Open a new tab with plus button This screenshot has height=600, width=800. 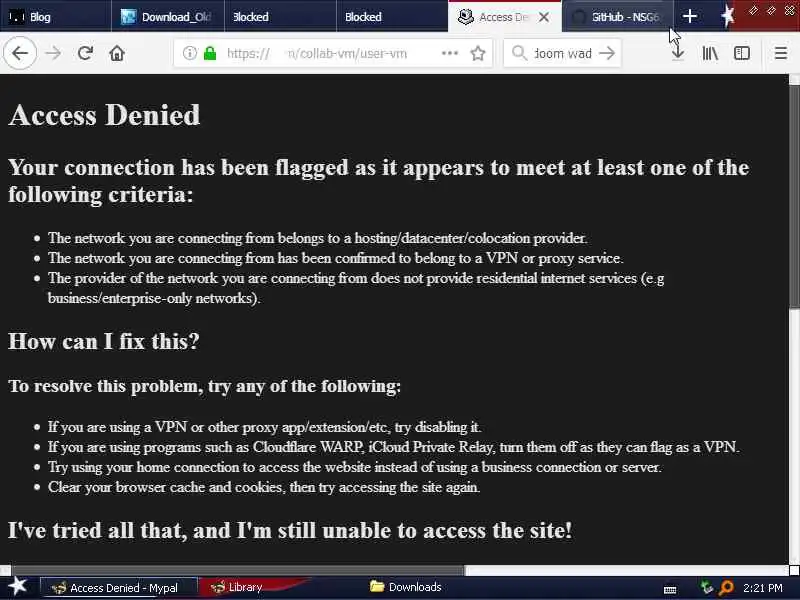point(689,16)
